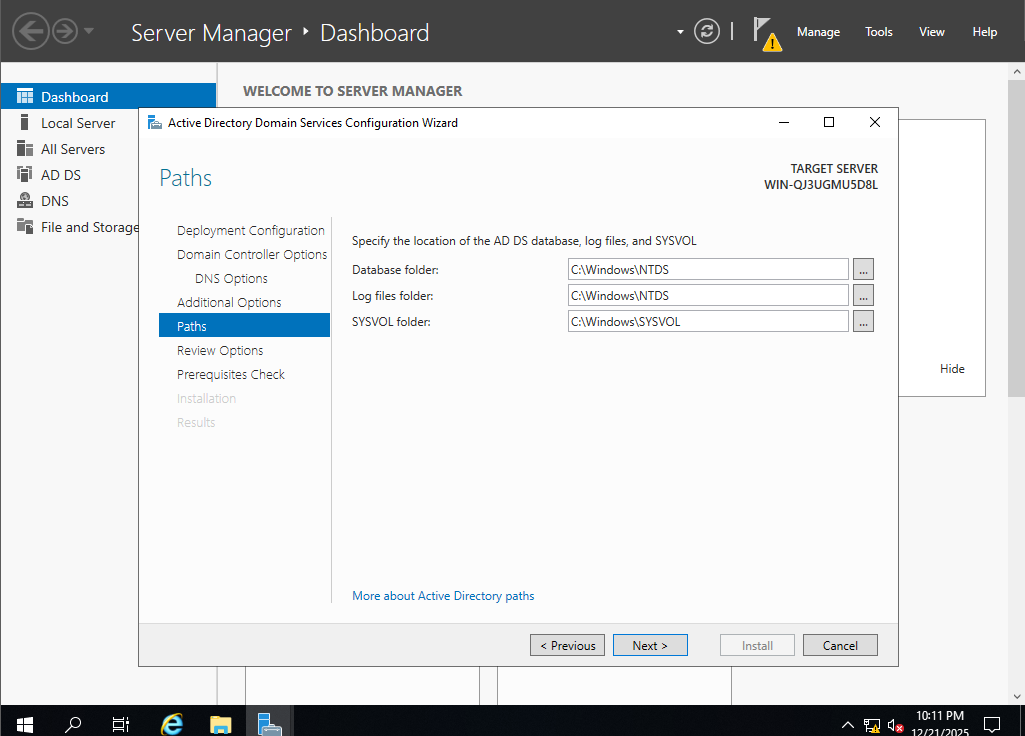Select Dashboard in the left sidebar
The image size is (1025, 736).
point(109,97)
